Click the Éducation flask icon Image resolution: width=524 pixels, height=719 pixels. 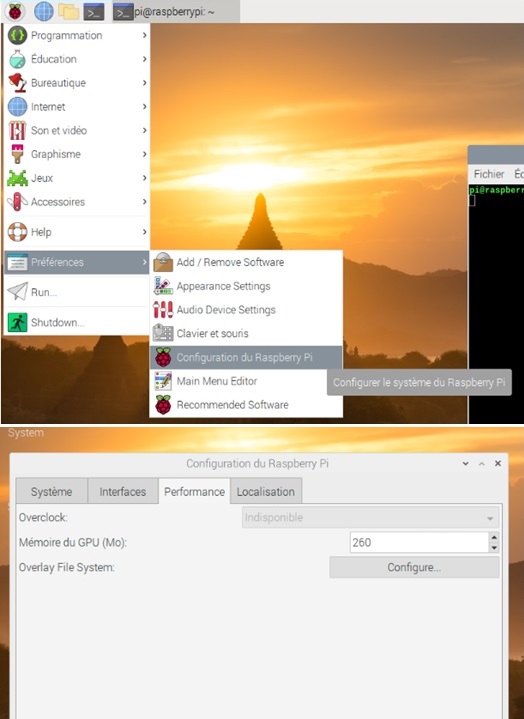17,59
